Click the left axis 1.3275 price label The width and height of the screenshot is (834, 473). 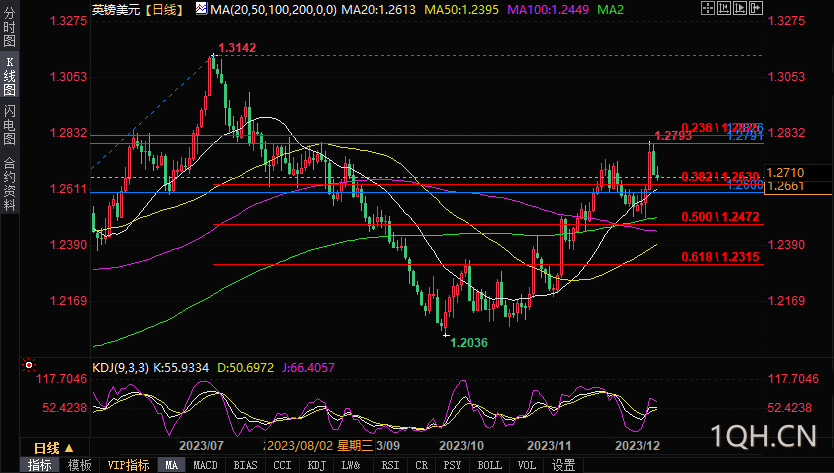click(68, 21)
